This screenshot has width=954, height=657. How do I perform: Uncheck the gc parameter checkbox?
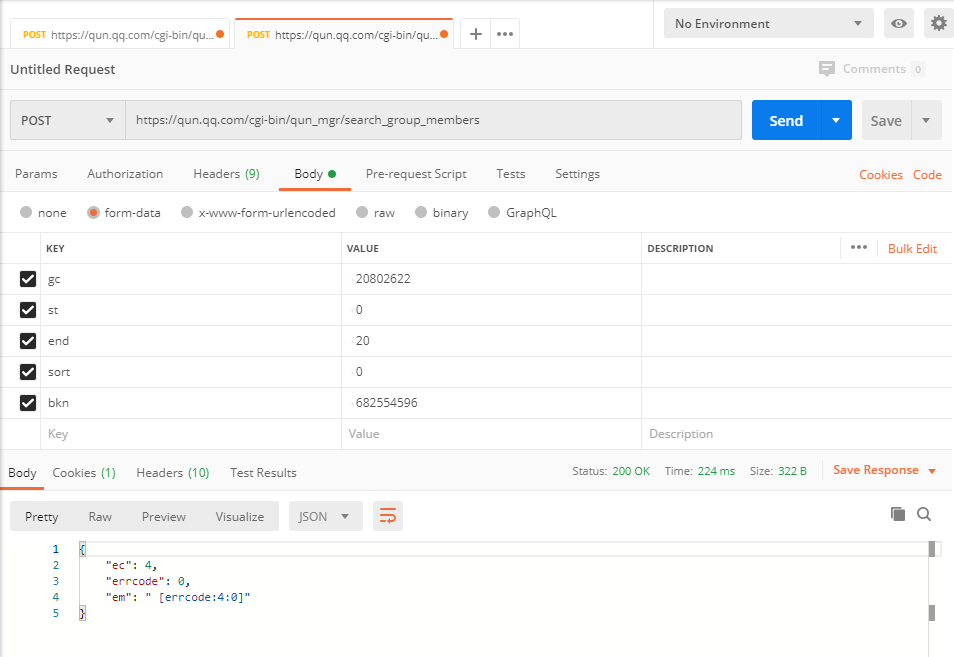click(28, 279)
